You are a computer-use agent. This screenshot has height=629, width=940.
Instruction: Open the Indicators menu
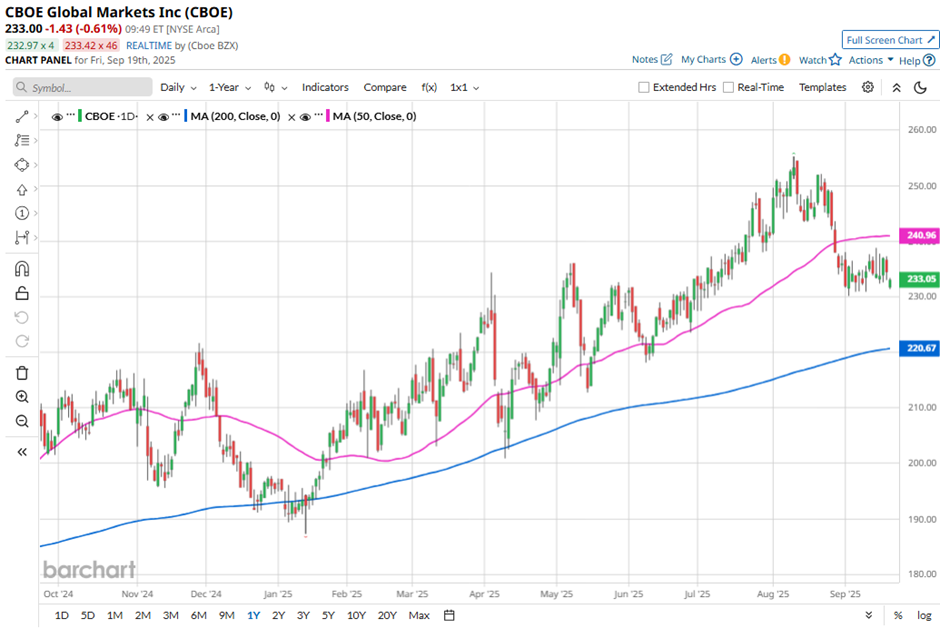tap(325, 87)
